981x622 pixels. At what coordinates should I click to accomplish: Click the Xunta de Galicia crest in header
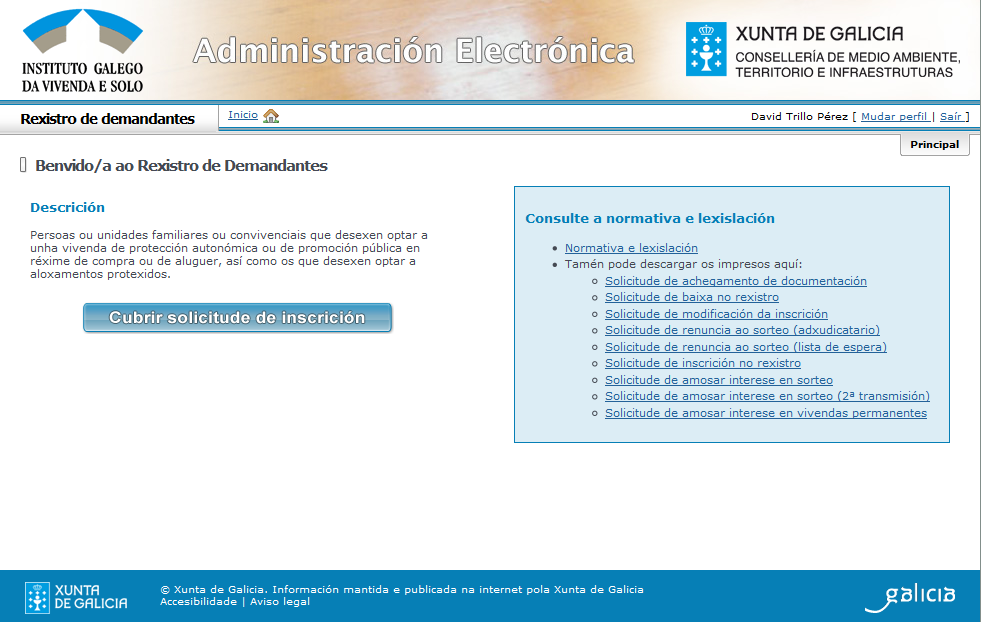click(706, 49)
